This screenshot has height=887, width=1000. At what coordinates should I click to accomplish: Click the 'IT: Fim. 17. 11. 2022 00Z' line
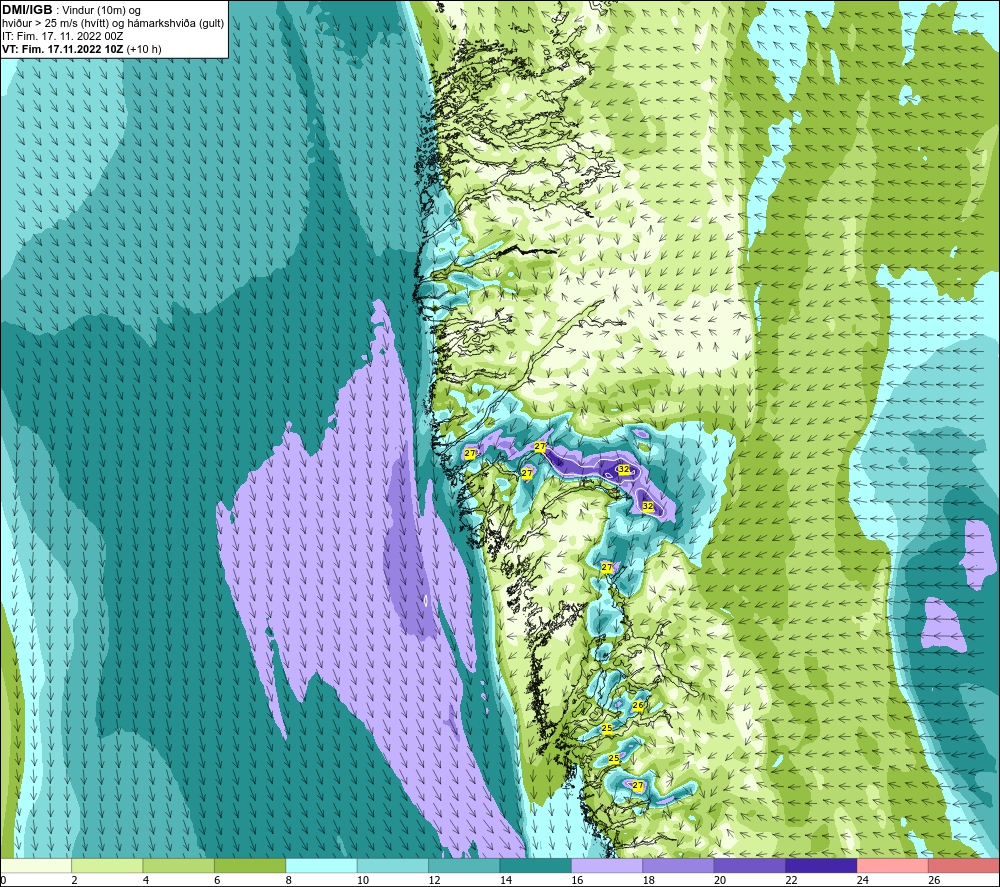(62, 36)
